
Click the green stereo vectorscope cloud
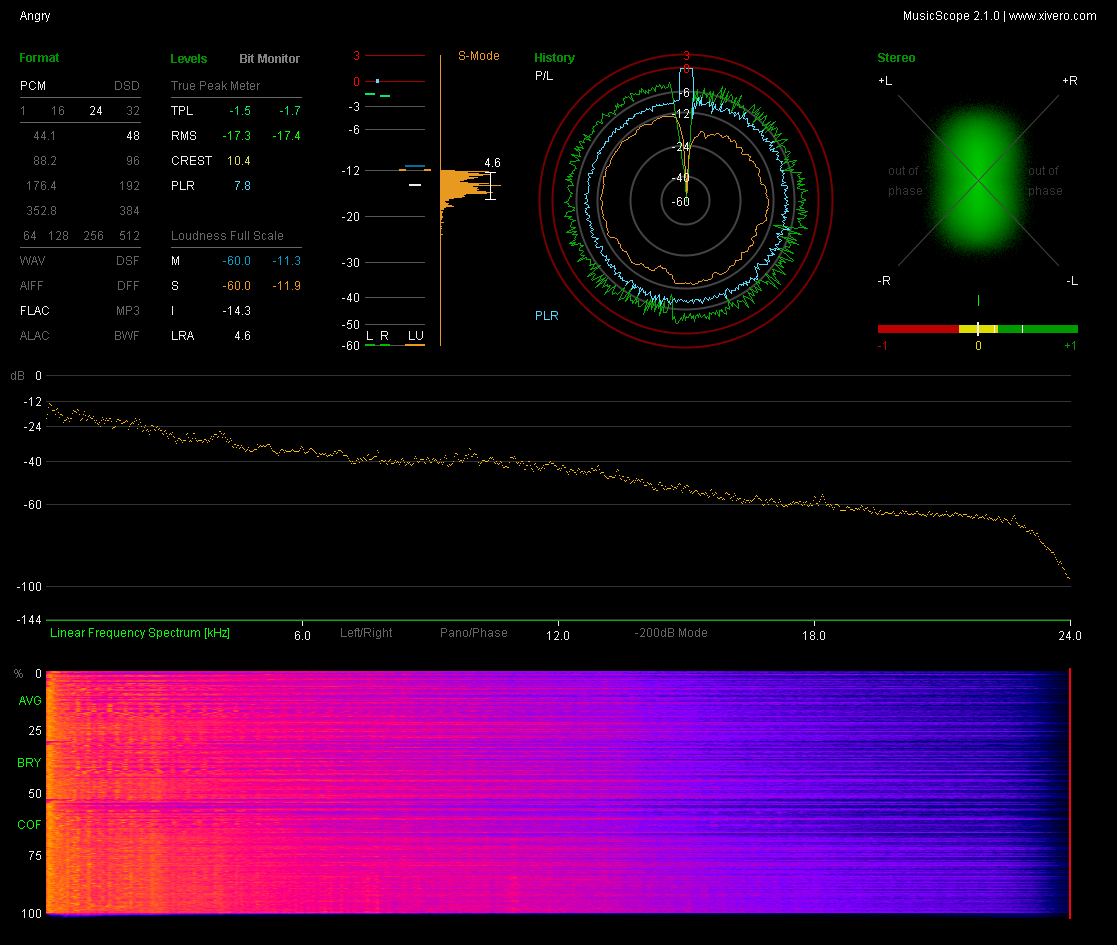[x=978, y=180]
